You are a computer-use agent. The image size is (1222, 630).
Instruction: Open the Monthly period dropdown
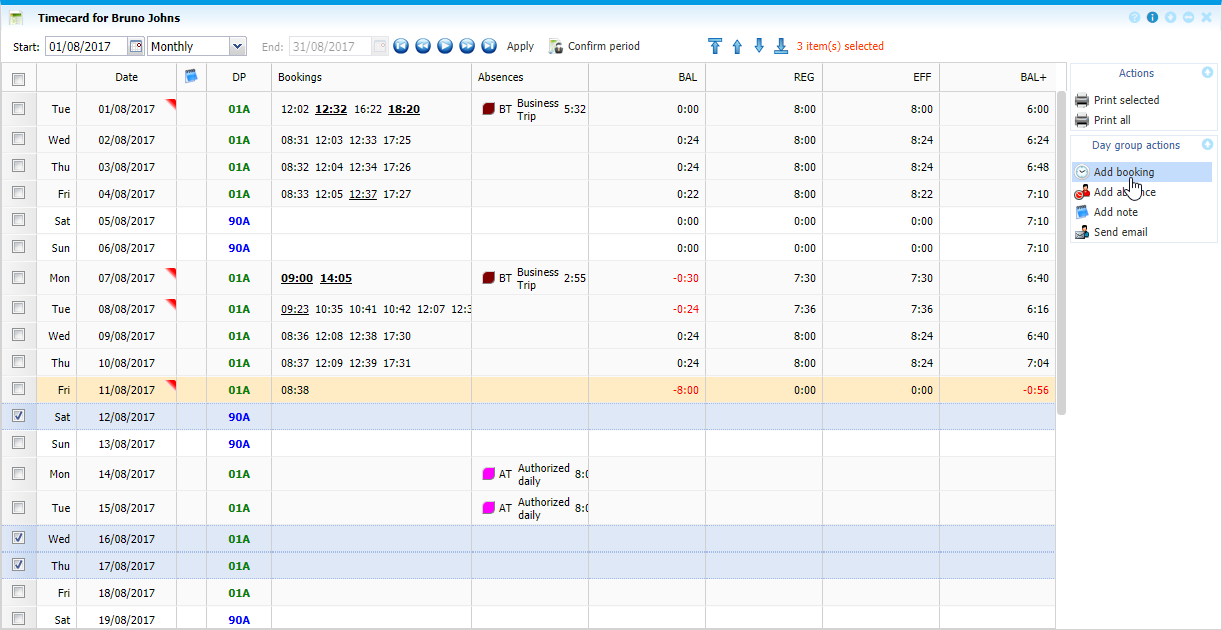tap(237, 46)
